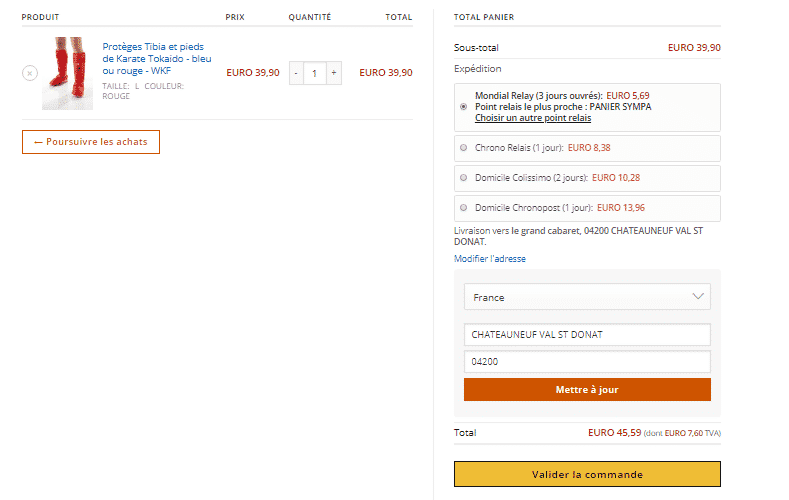The image size is (789, 500).
Task: Click Valider la commande button
Action: pos(587,474)
